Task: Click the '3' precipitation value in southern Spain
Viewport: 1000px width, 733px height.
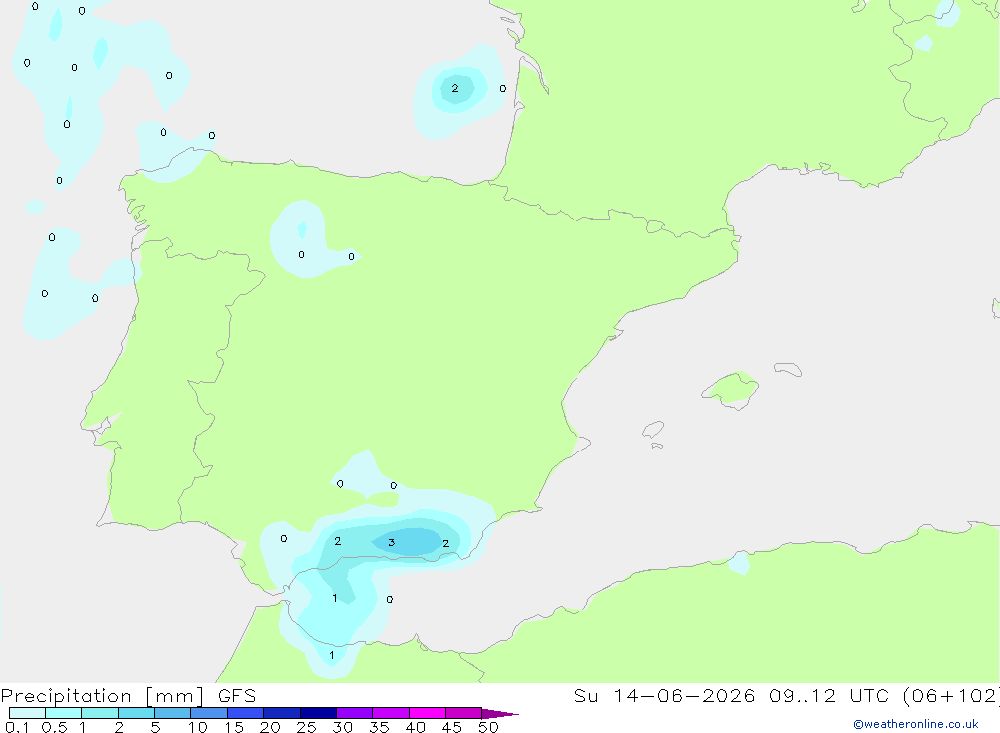Action: click(x=392, y=542)
